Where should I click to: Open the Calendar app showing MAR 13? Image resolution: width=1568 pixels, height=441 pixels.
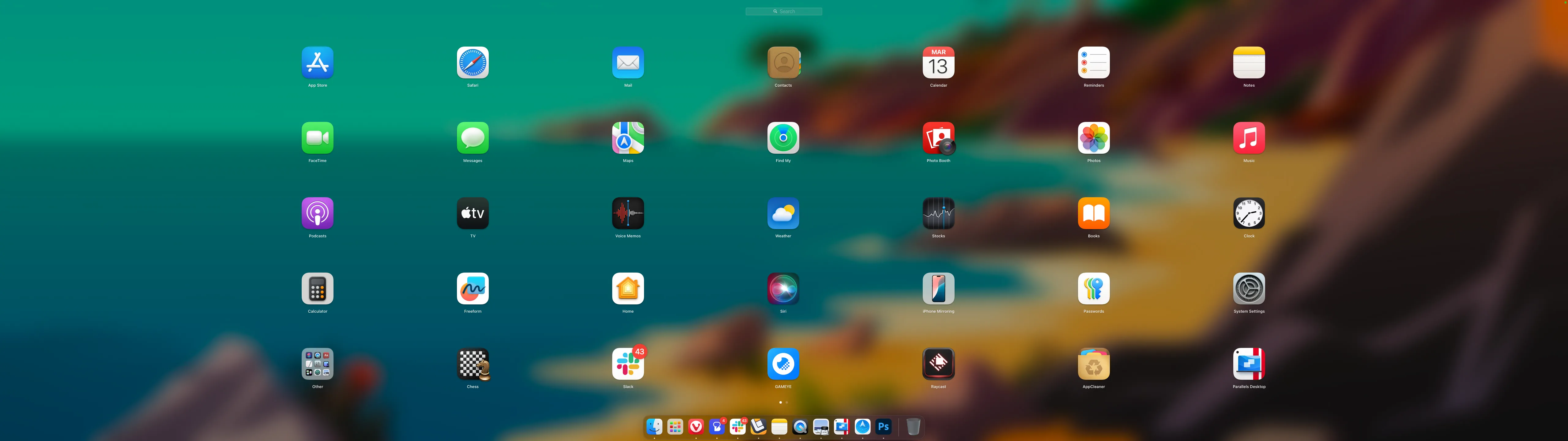[938, 63]
